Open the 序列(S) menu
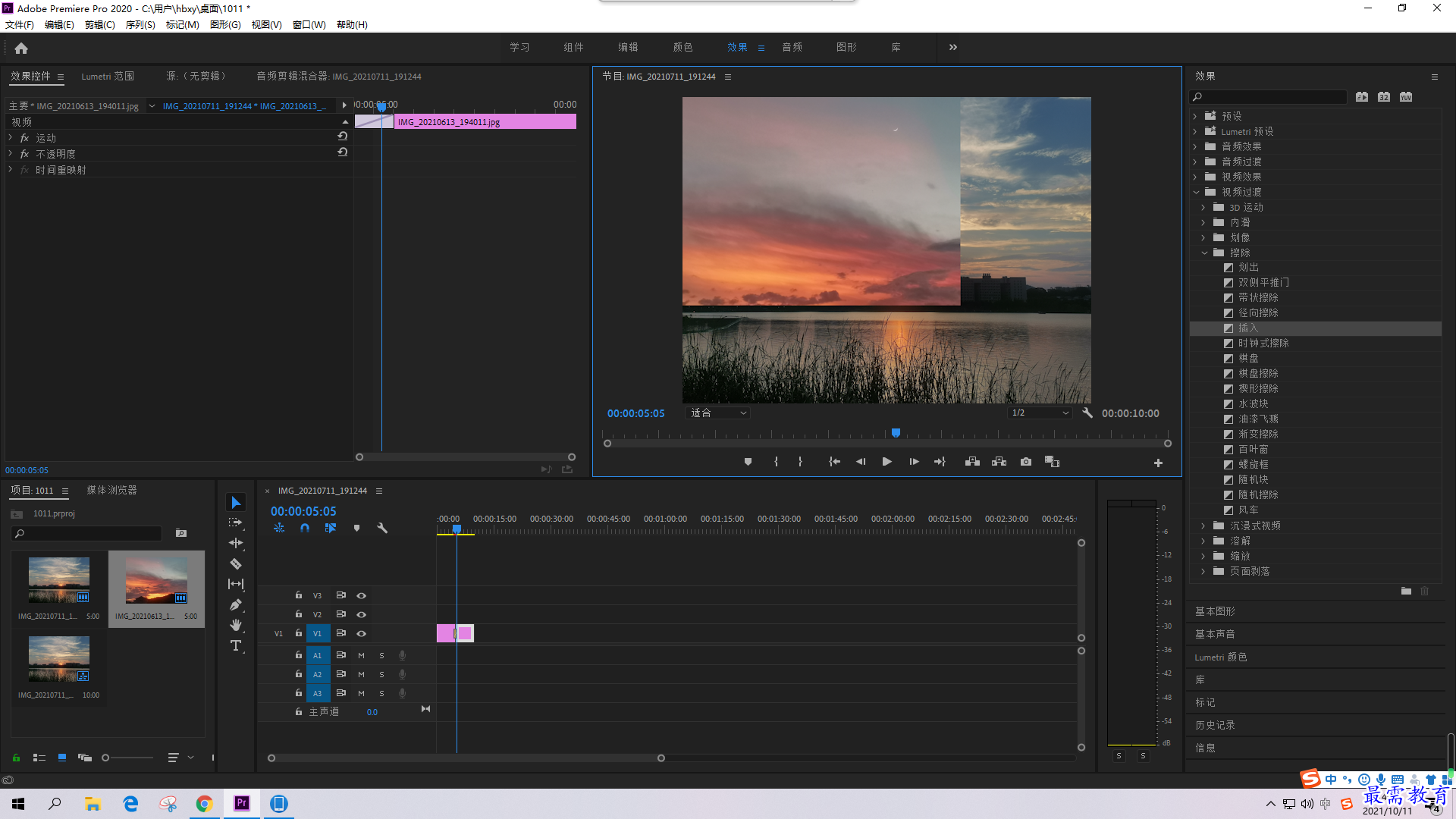The height and width of the screenshot is (819, 1456). (140, 24)
